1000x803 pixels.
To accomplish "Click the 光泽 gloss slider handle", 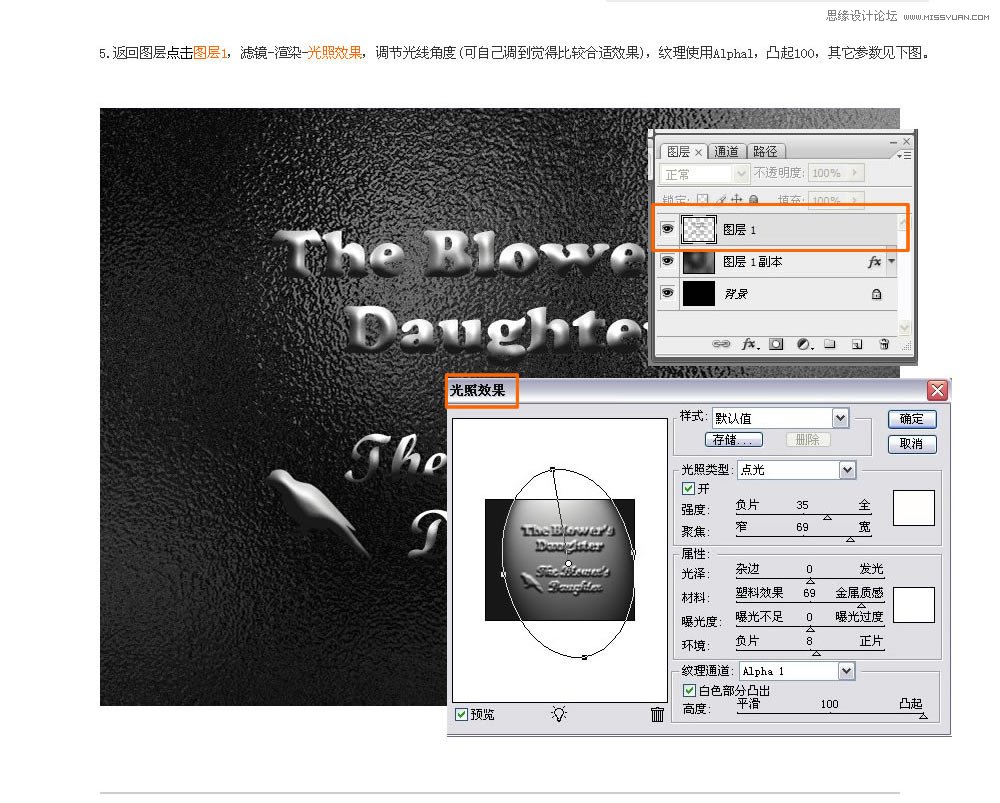I will click(810, 581).
